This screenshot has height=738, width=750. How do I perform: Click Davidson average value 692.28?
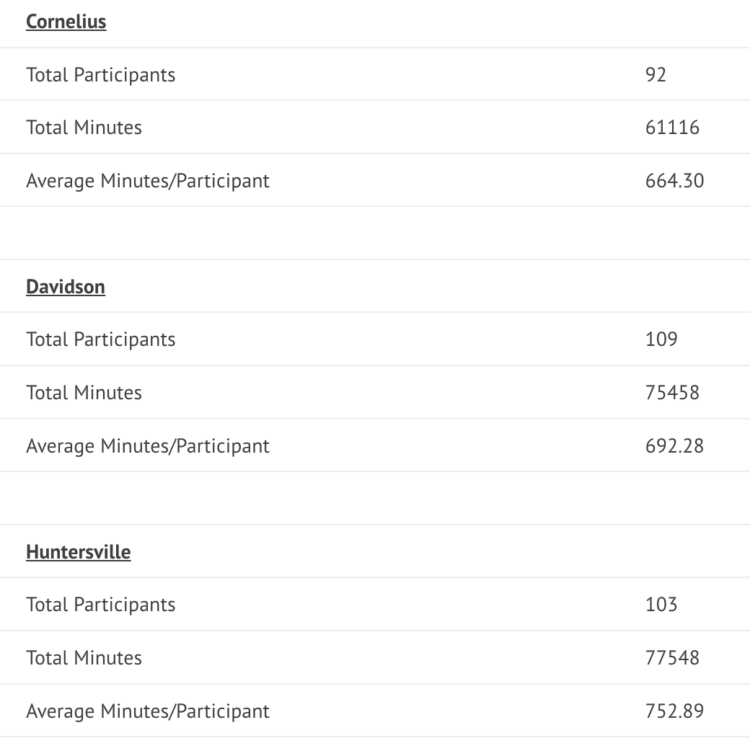(x=675, y=446)
